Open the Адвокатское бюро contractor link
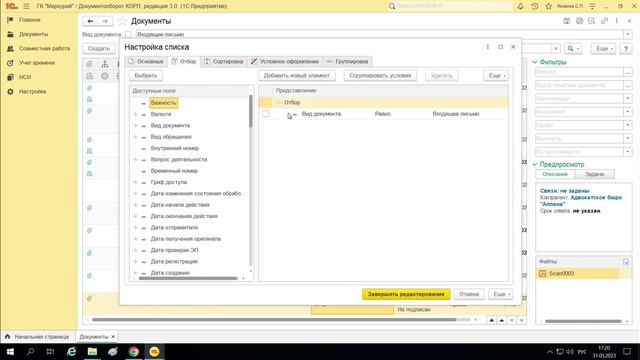Viewport: 640px width, 360px height. 581,200
